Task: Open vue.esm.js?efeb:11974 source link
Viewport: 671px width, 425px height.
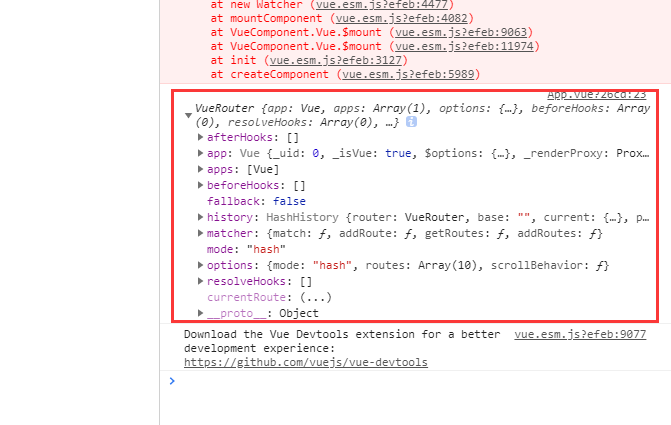Action: coord(464,46)
